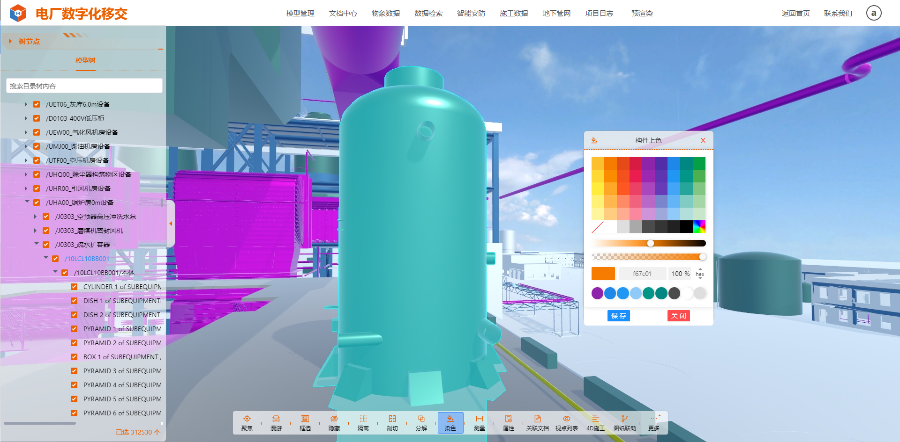The height and width of the screenshot is (442, 900).
Task: Select the 测量 measure tool in bottom toolbar
Action: coord(479,422)
